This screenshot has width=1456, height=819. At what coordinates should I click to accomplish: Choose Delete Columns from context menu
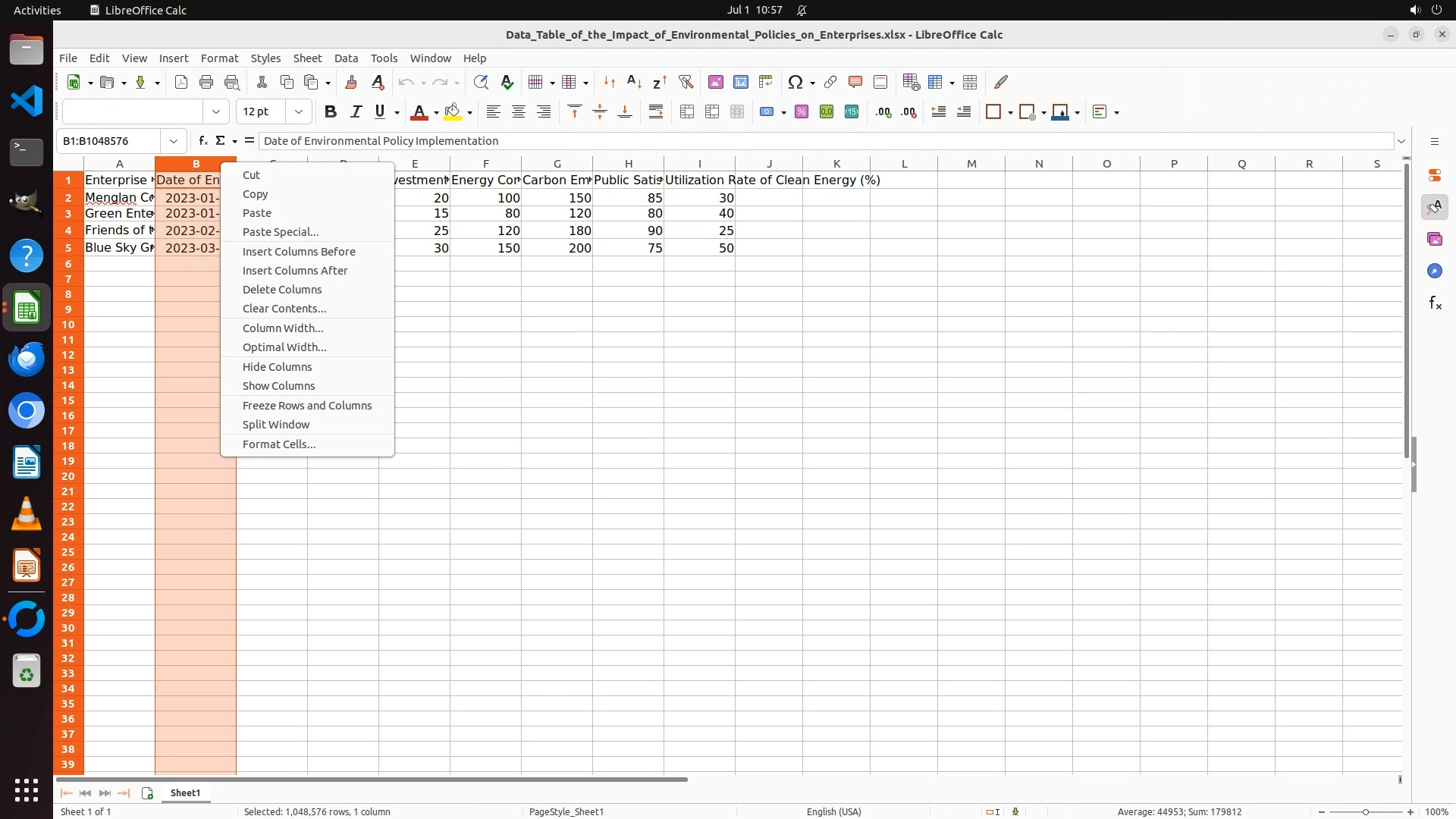pyautogui.click(x=282, y=290)
